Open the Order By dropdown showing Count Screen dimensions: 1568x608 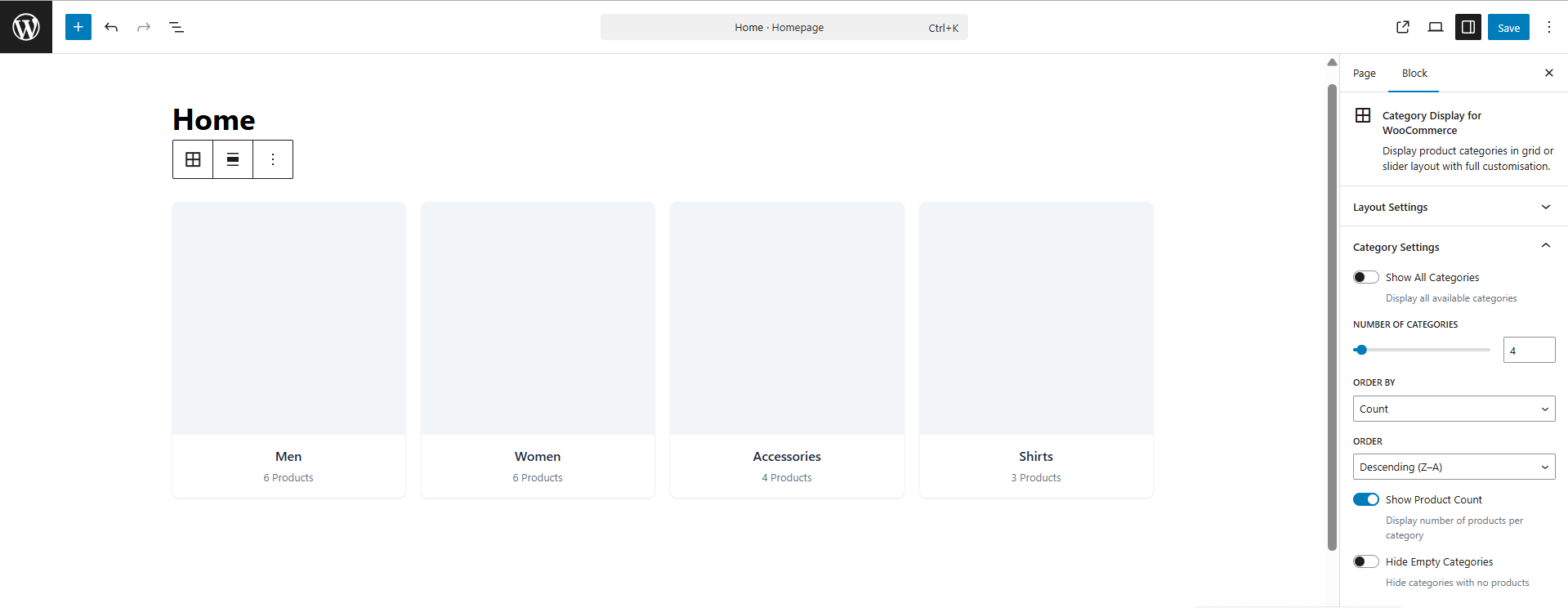[1454, 409]
